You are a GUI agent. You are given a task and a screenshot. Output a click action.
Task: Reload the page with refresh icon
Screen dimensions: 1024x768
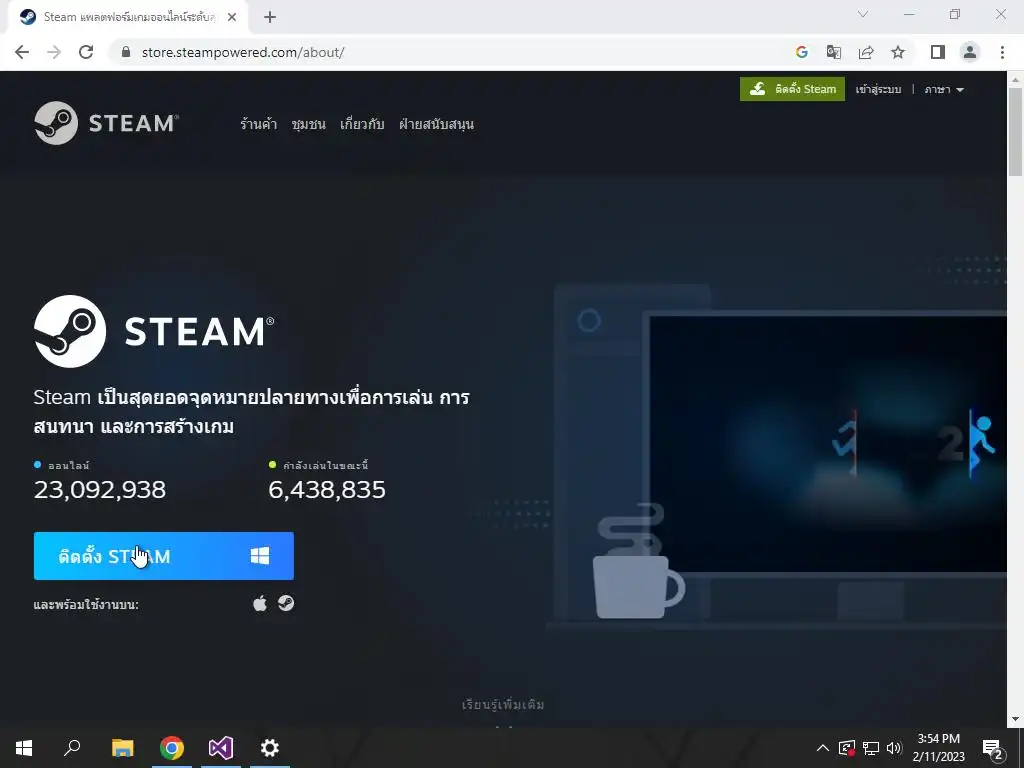(86, 52)
